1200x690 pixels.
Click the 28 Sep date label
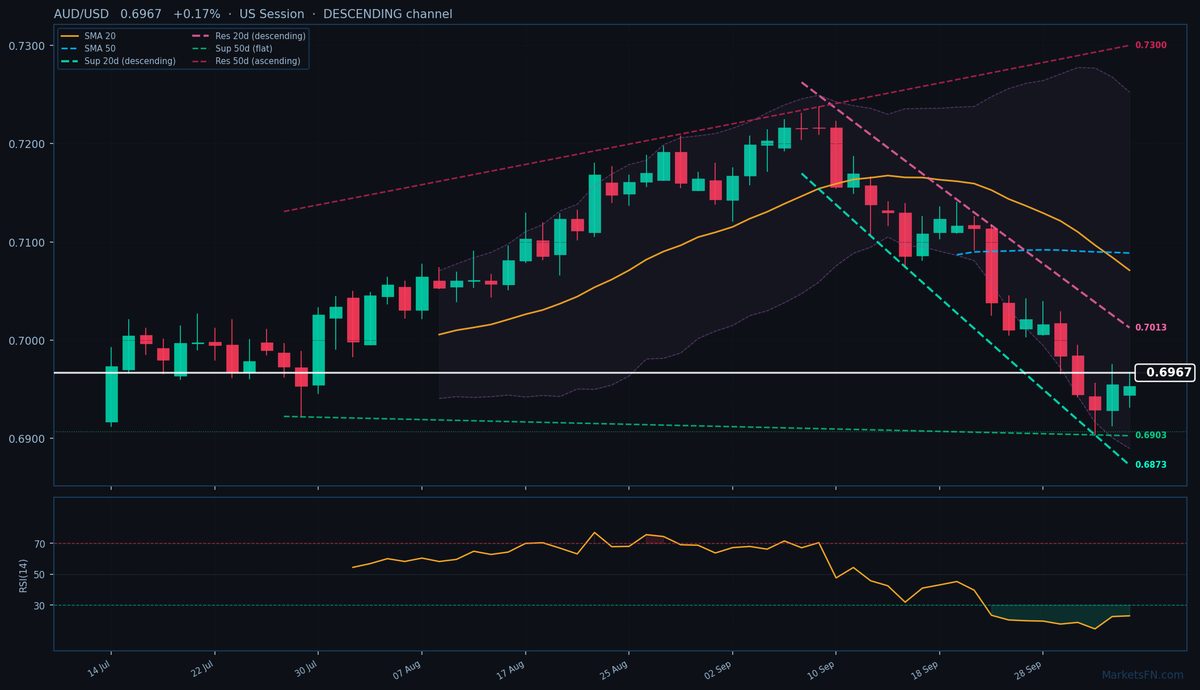1029,669
